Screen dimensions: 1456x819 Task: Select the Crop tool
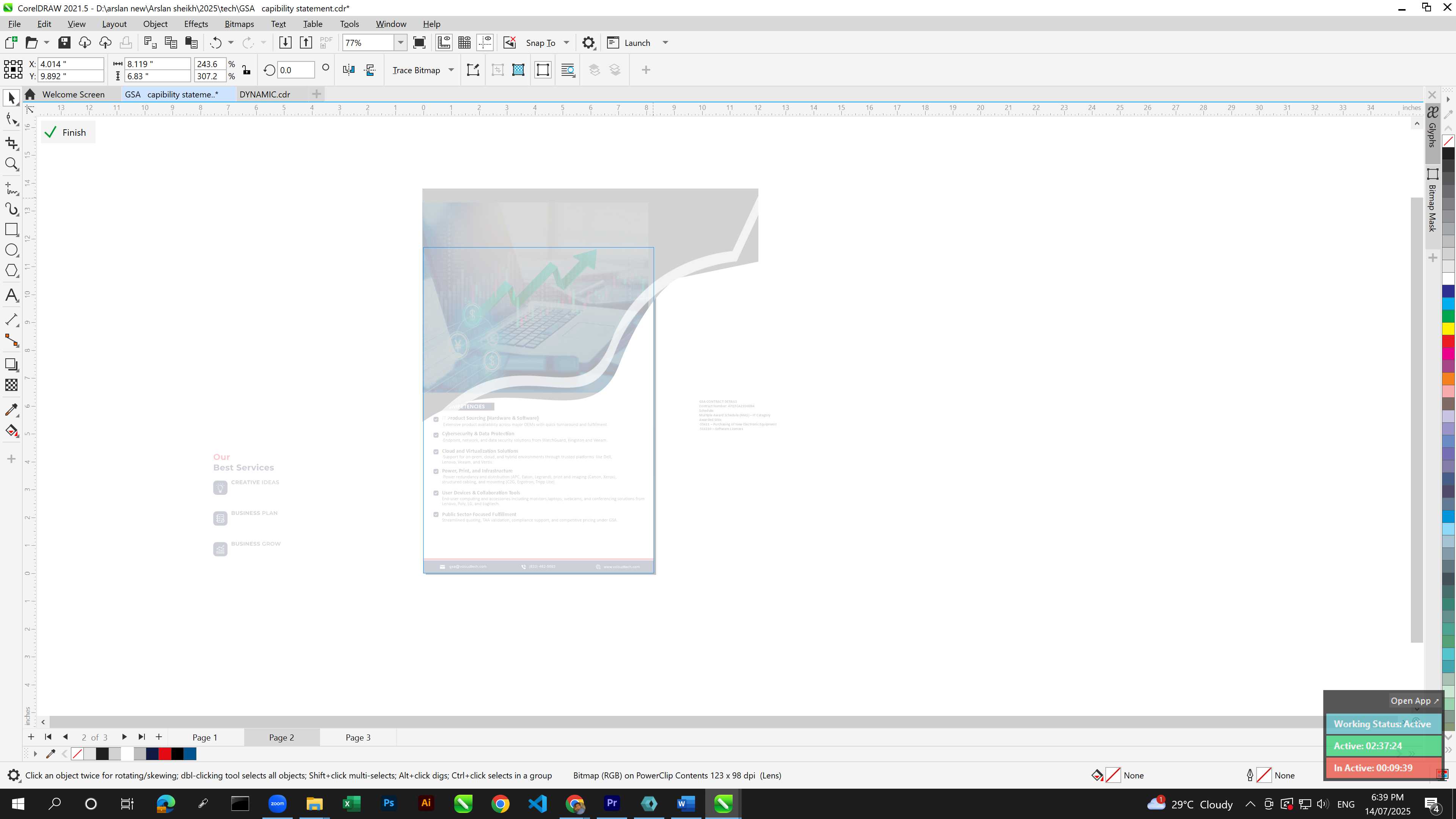(x=11, y=143)
